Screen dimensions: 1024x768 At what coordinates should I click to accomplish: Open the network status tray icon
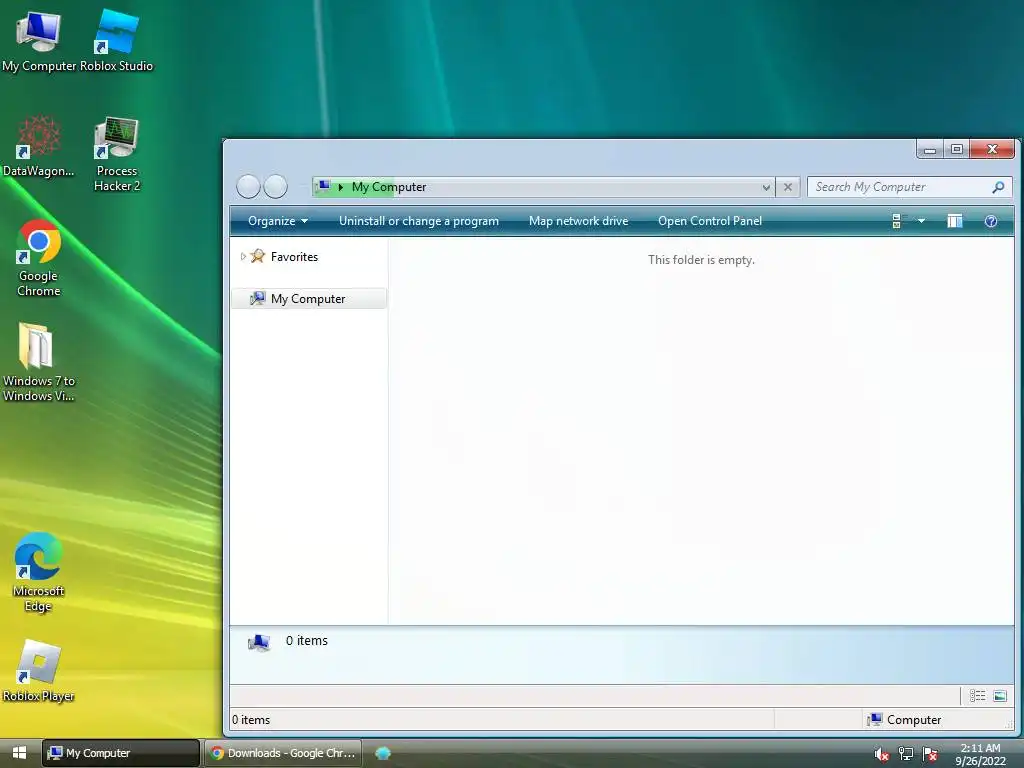point(905,754)
